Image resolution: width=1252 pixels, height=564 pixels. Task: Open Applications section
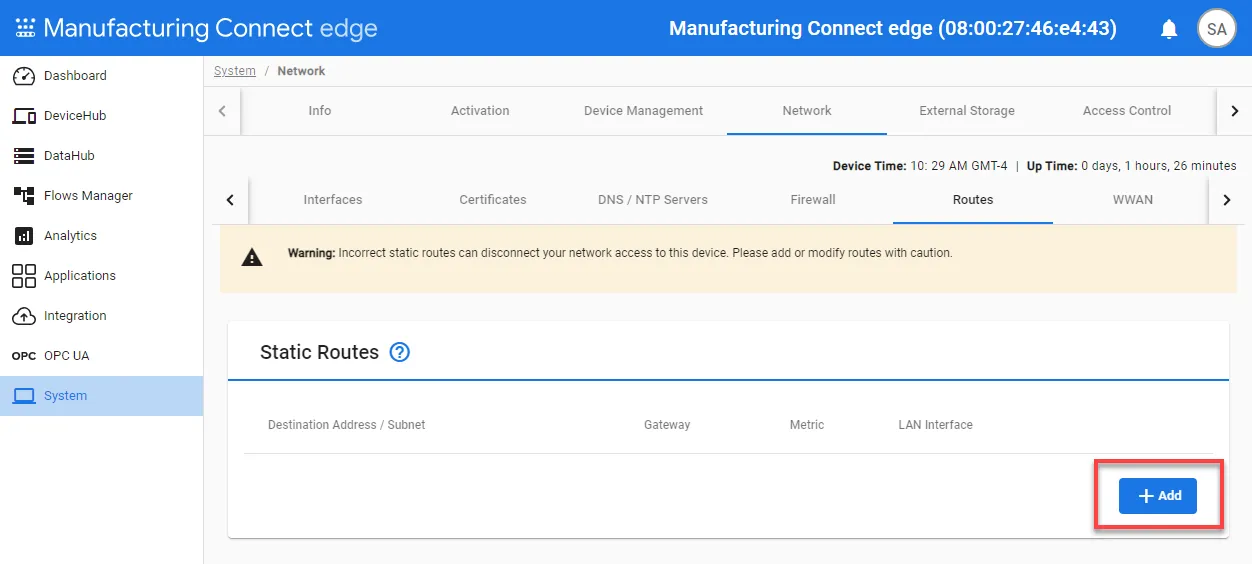[101, 276]
